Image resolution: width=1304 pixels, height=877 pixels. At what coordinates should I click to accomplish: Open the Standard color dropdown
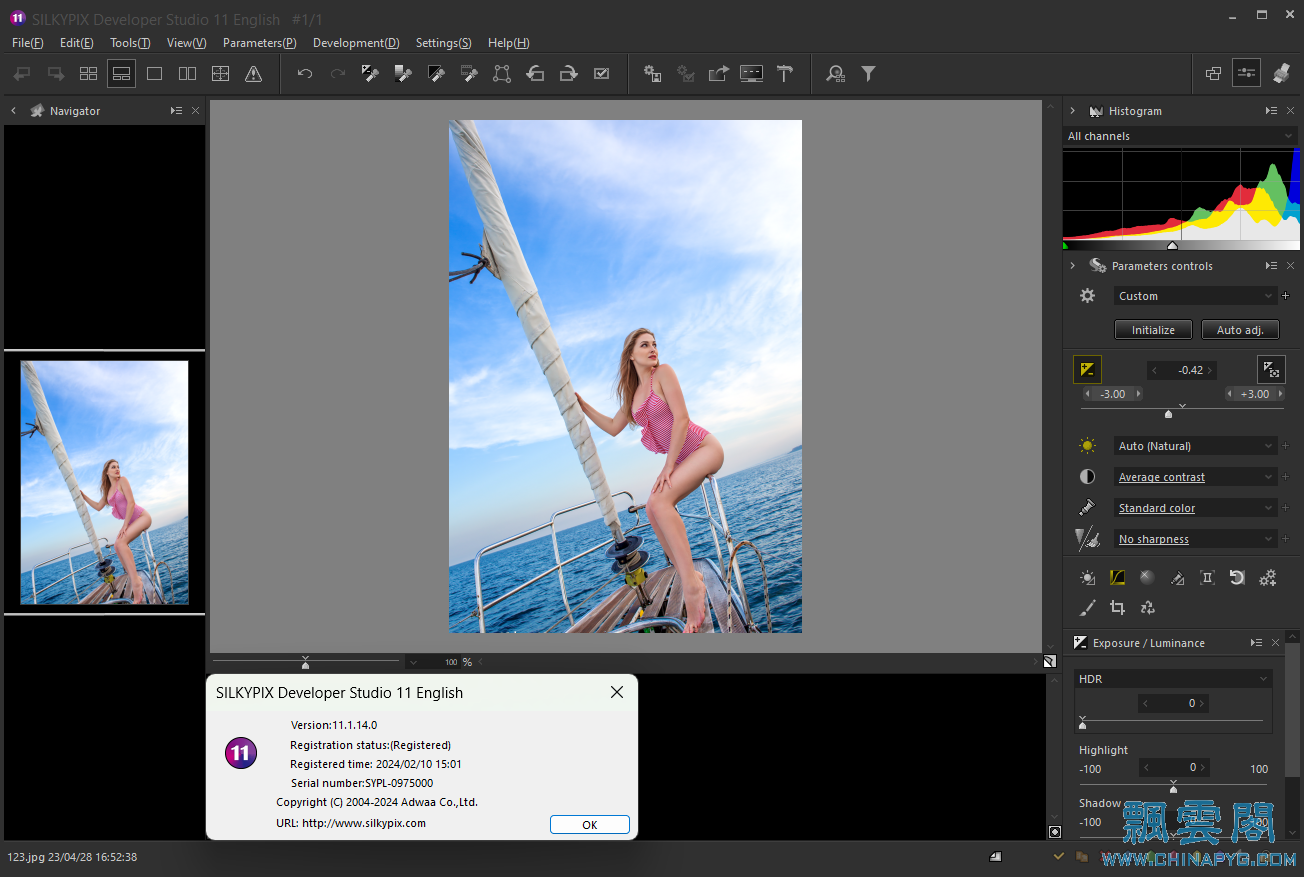pyautogui.click(x=1195, y=508)
